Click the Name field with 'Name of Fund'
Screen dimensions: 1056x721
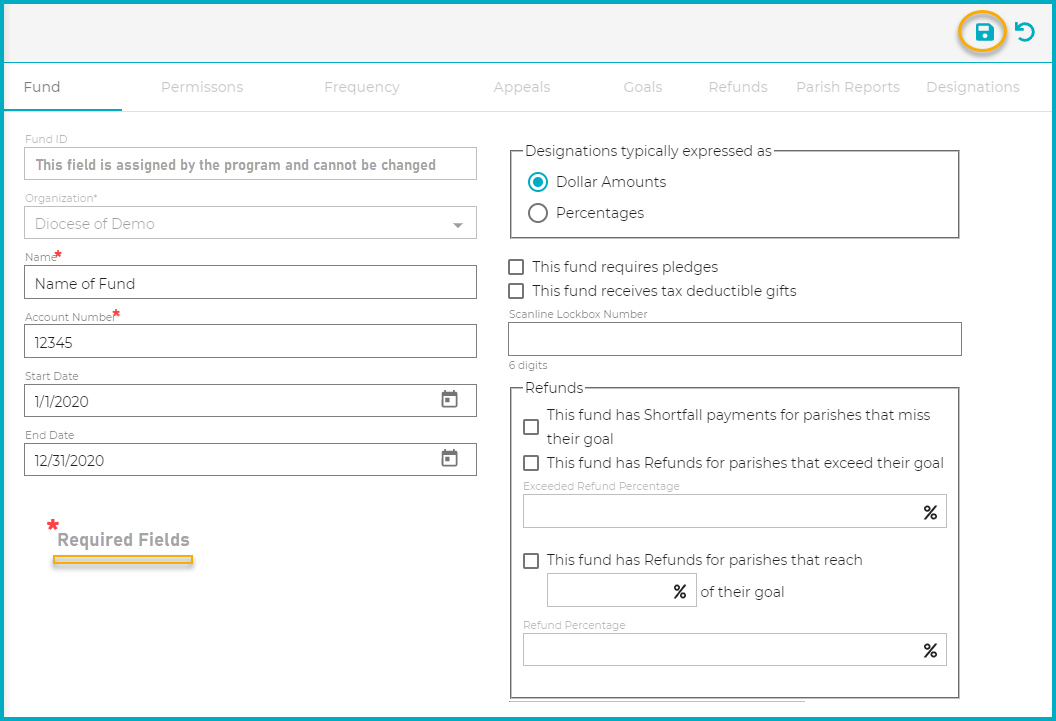(x=251, y=282)
